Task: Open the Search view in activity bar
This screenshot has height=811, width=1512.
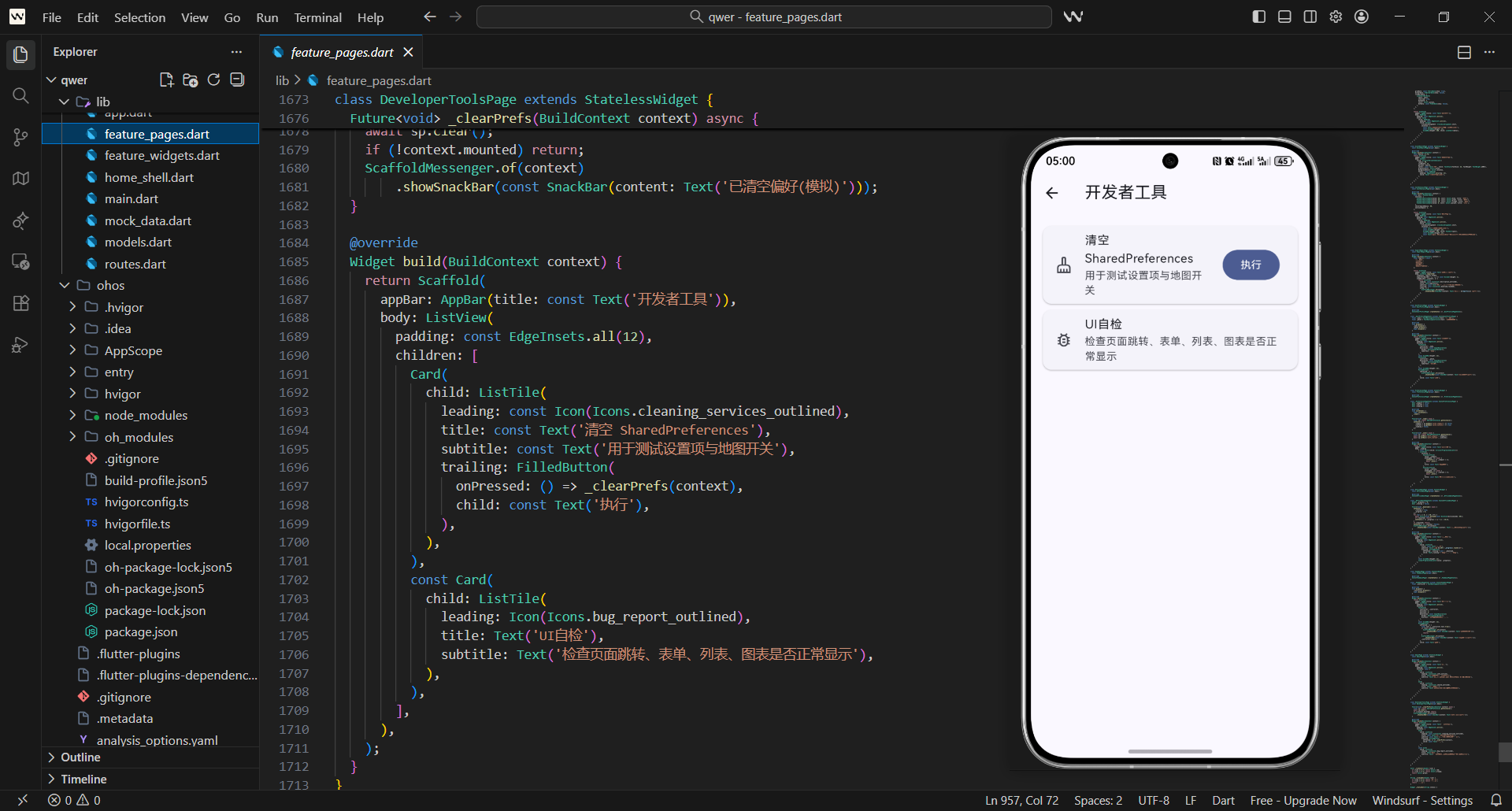Action: tap(20, 96)
